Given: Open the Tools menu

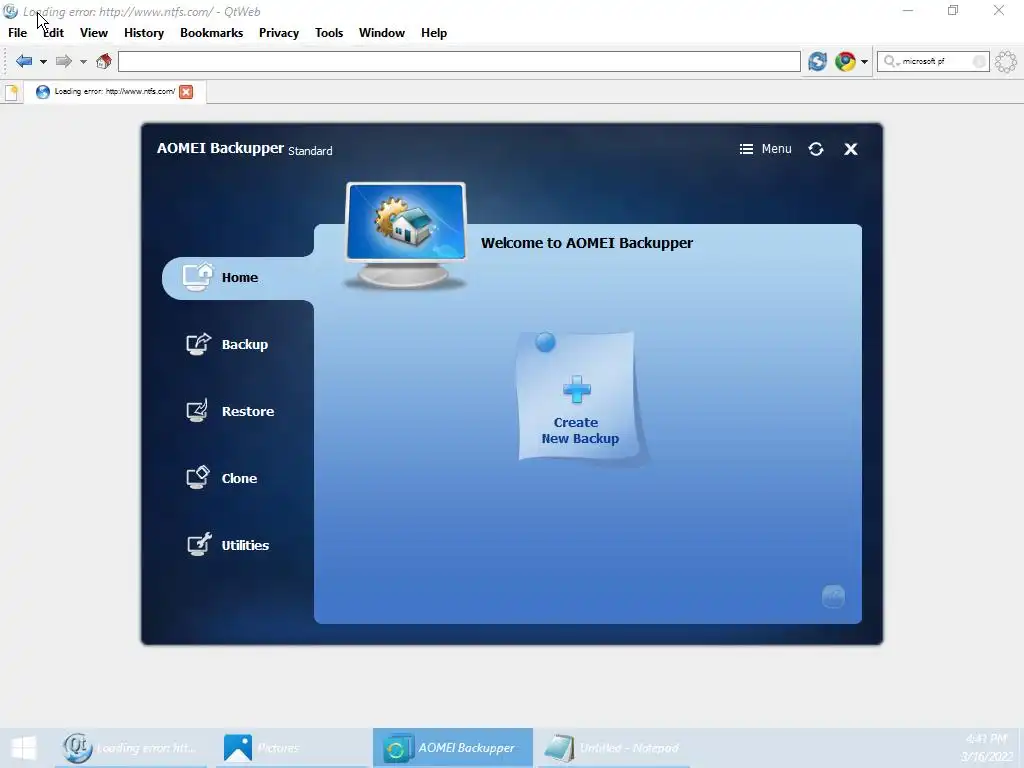Looking at the screenshot, I should pyautogui.click(x=328, y=33).
